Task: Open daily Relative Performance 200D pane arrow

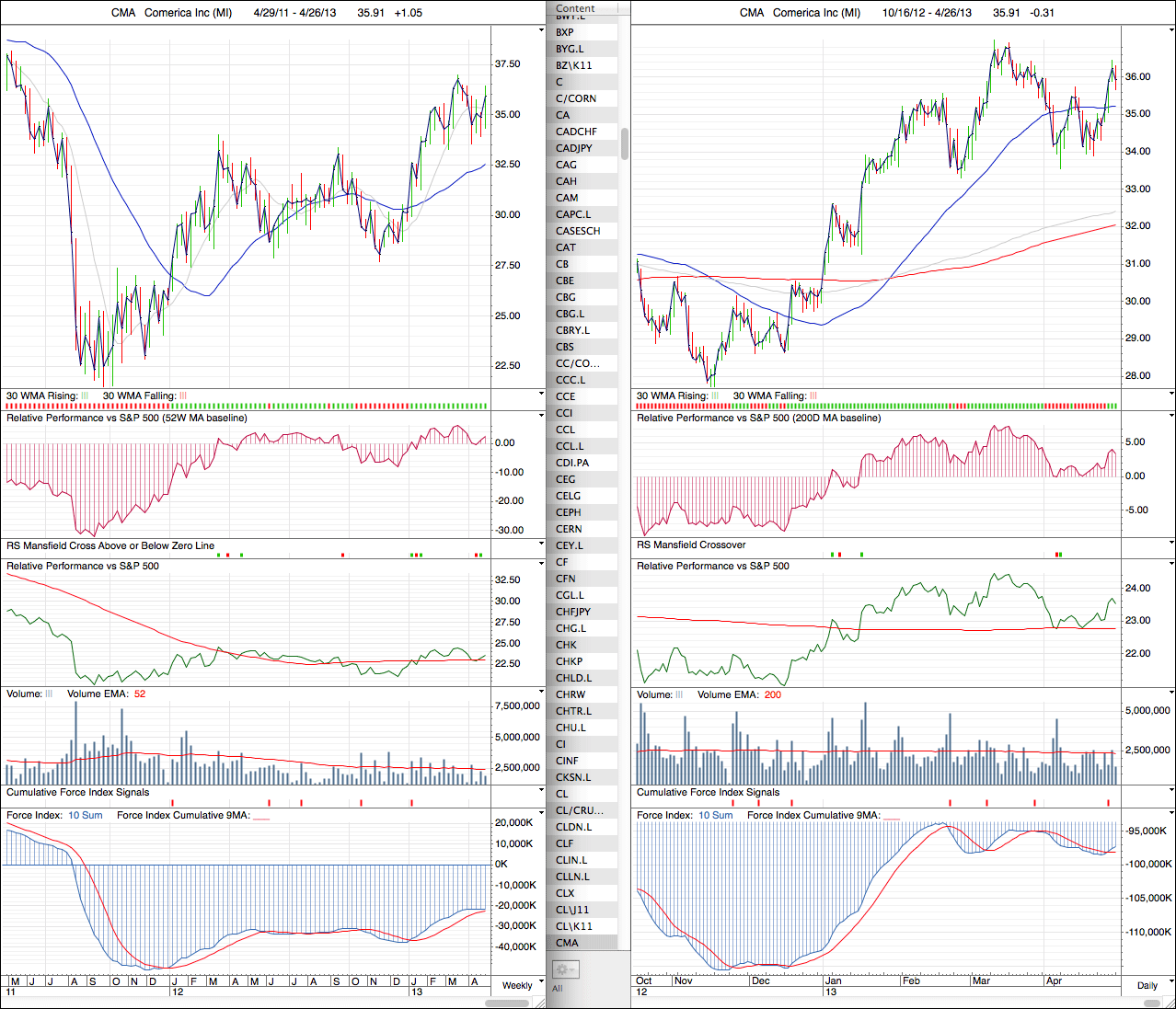Action: pyautogui.click(x=1170, y=418)
